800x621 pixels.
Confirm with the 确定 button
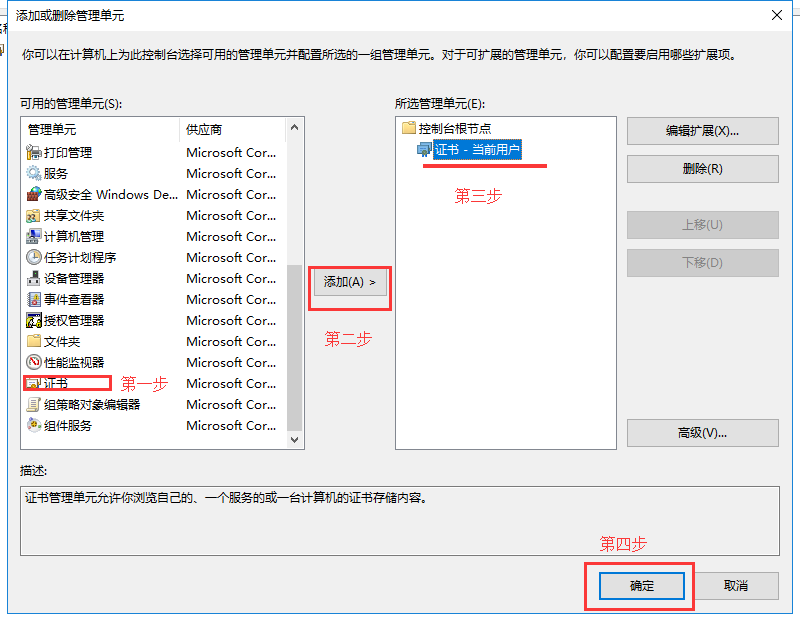(x=642, y=586)
